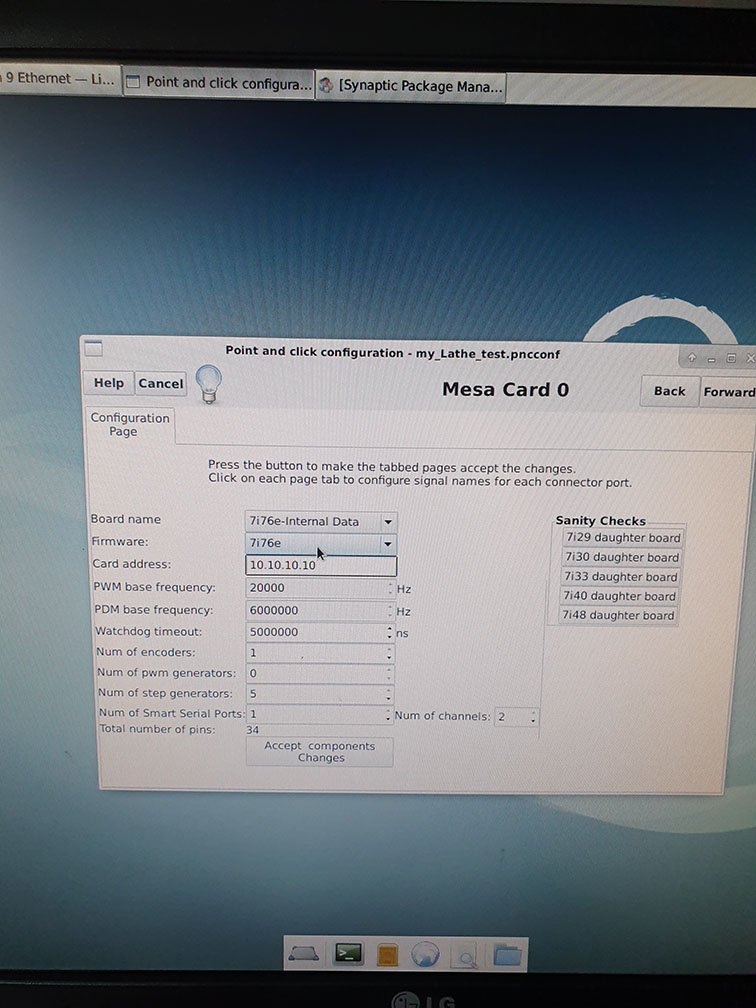This screenshot has width=756, height=1008.
Task: Click the Total number of pins value 34
Action: point(253,730)
